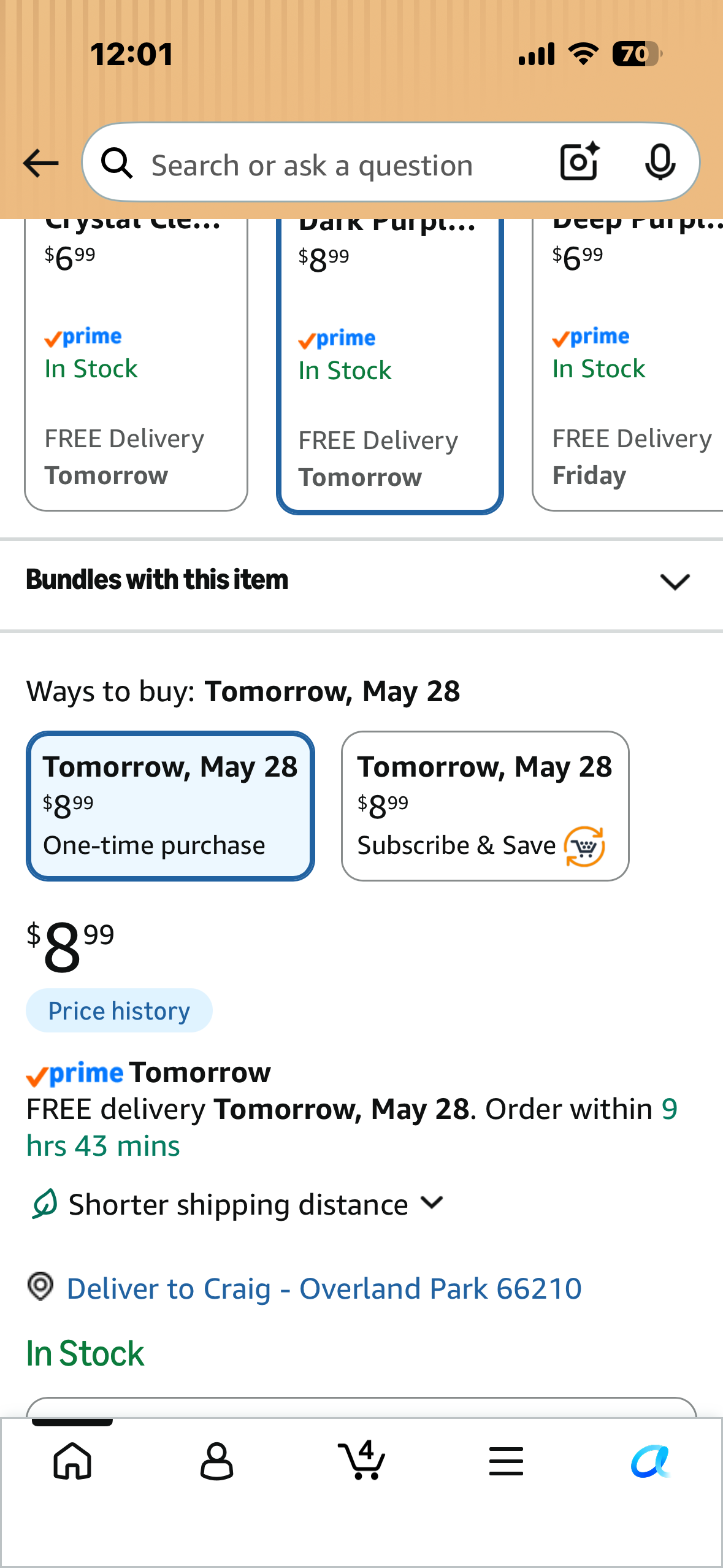This screenshot has width=723, height=1568.
Task: Open the hamburger menu icon
Action: pos(506,1461)
